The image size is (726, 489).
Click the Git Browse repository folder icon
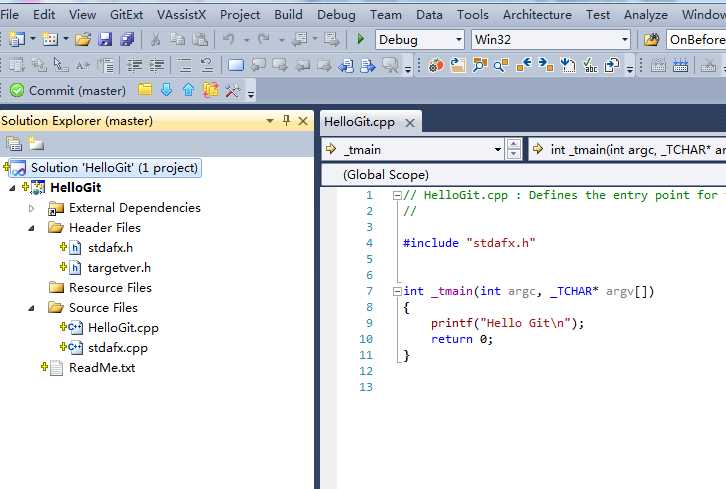pyautogui.click(x=145, y=89)
